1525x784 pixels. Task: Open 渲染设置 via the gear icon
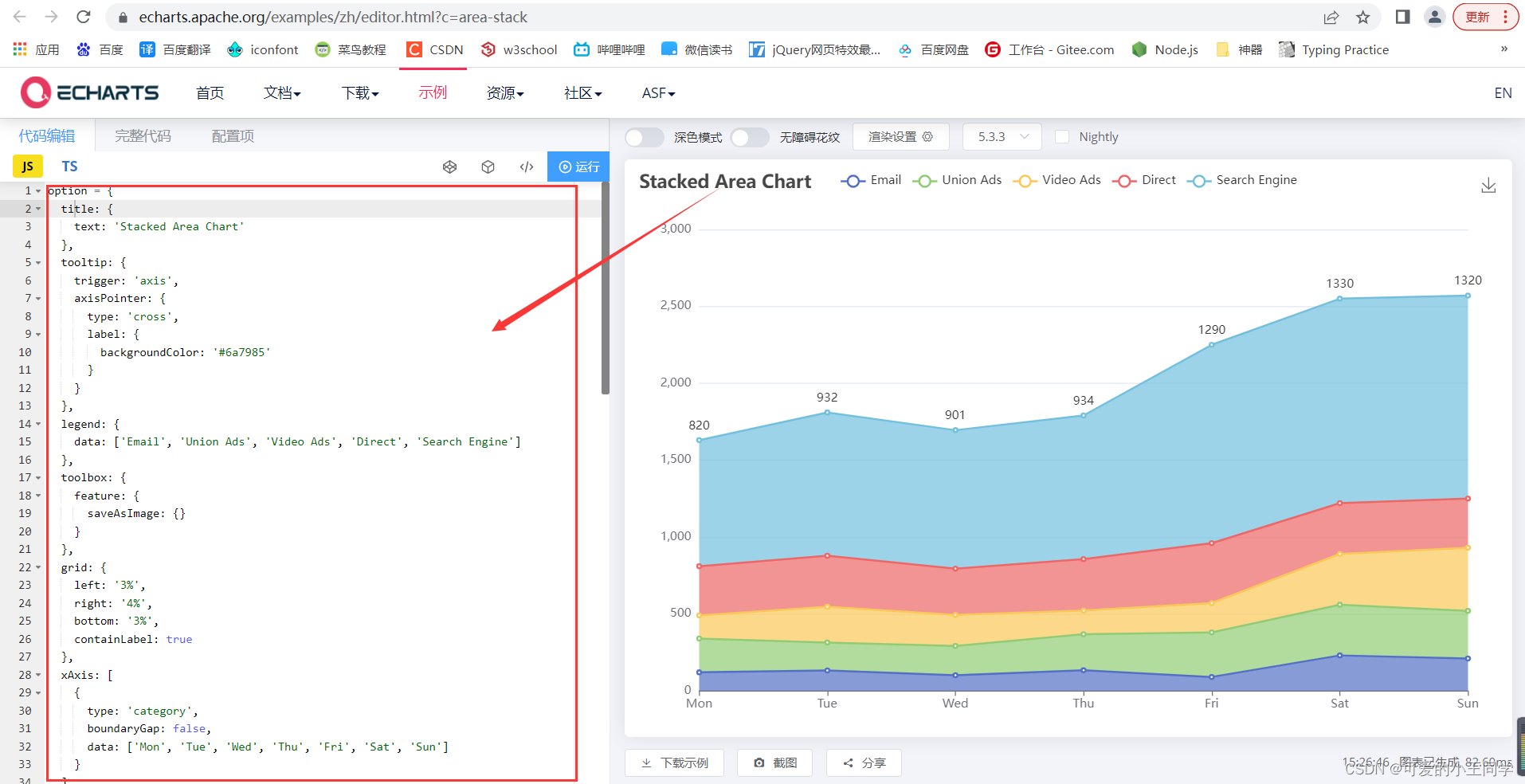coord(929,136)
